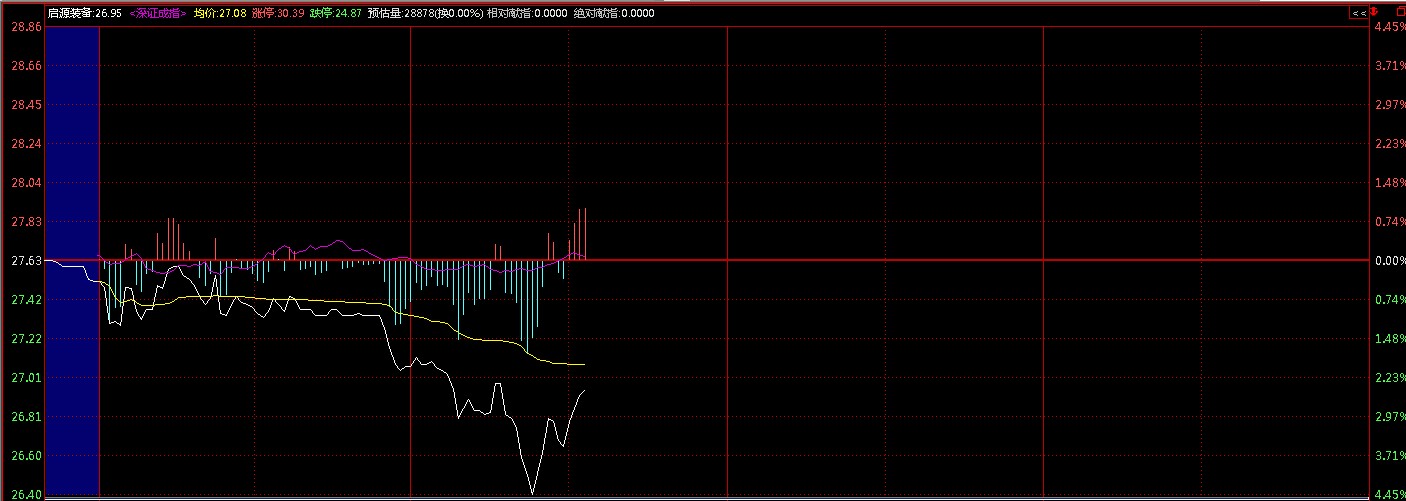
Task: Click the 28.66 price axis label
Action: [25, 66]
